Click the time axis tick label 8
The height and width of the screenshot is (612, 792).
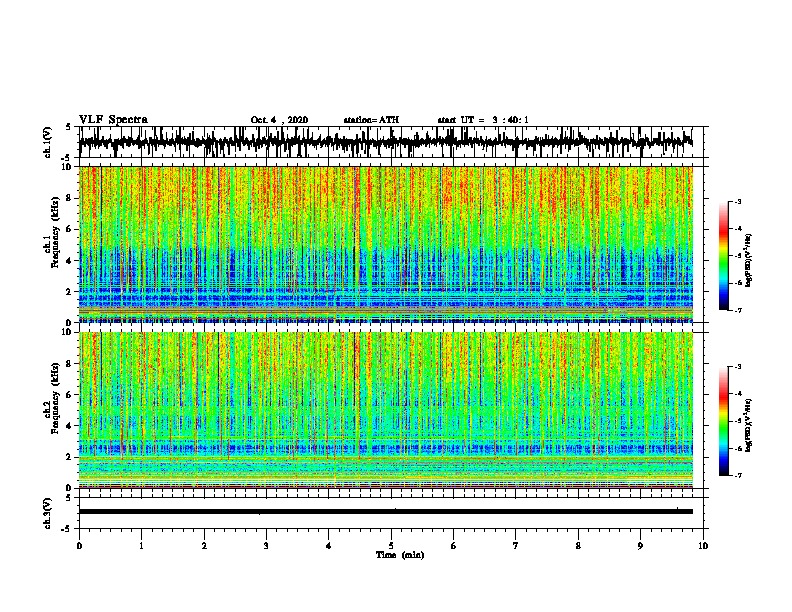click(x=578, y=546)
